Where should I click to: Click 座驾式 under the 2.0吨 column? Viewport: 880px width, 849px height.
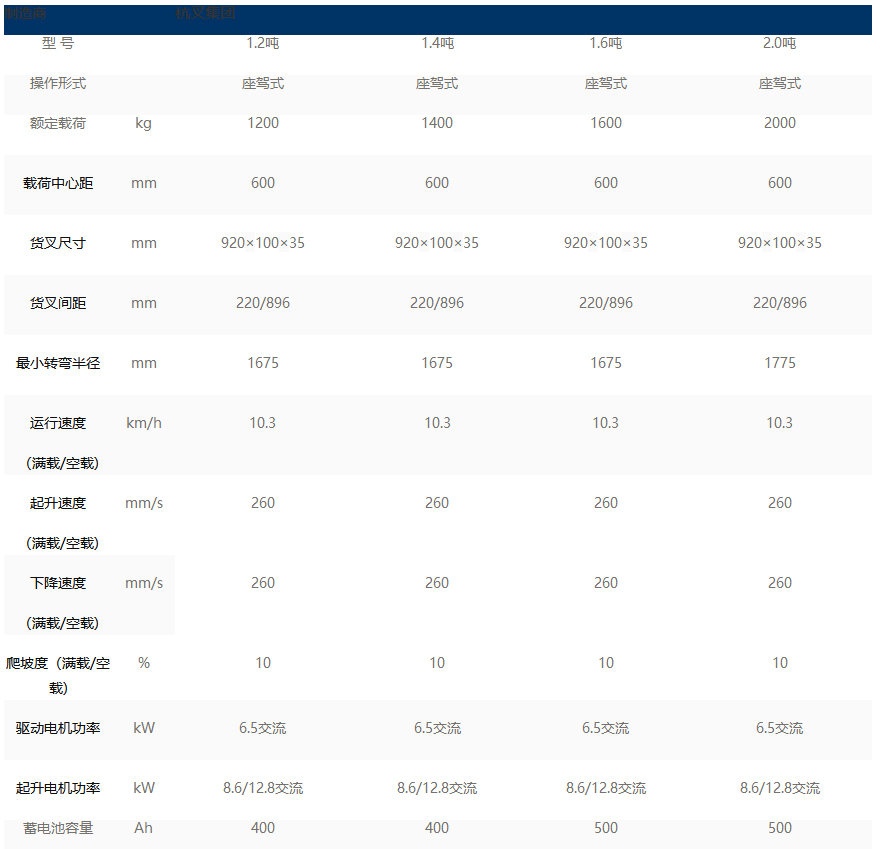coord(780,84)
